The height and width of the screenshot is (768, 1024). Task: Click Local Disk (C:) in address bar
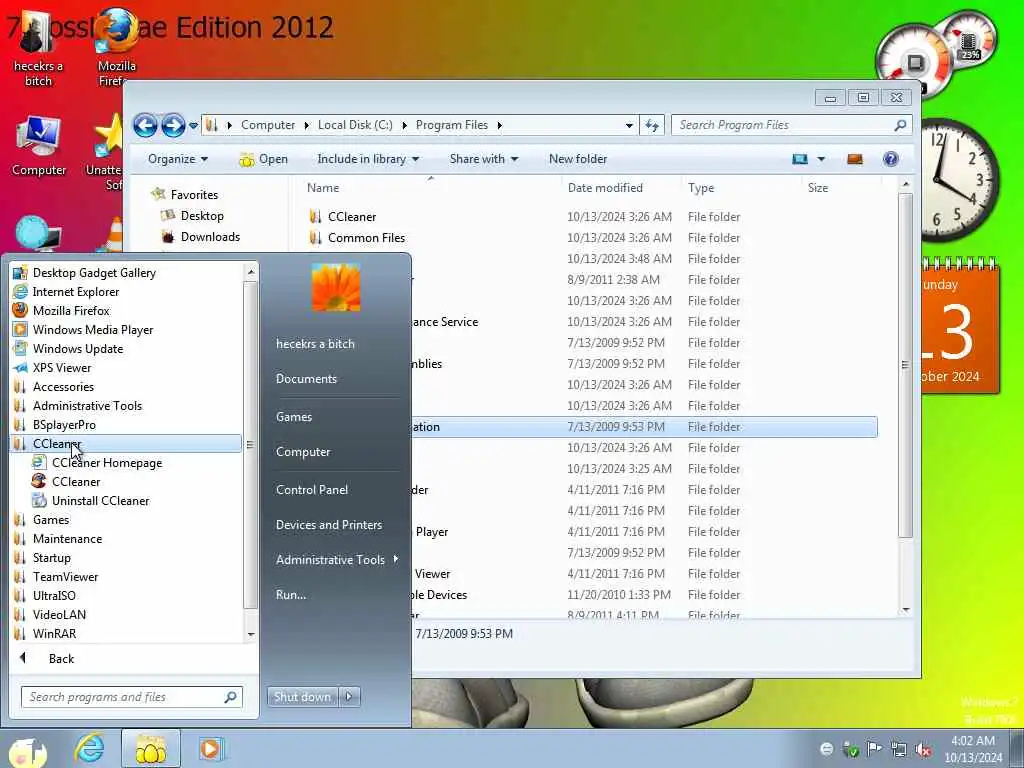355,125
